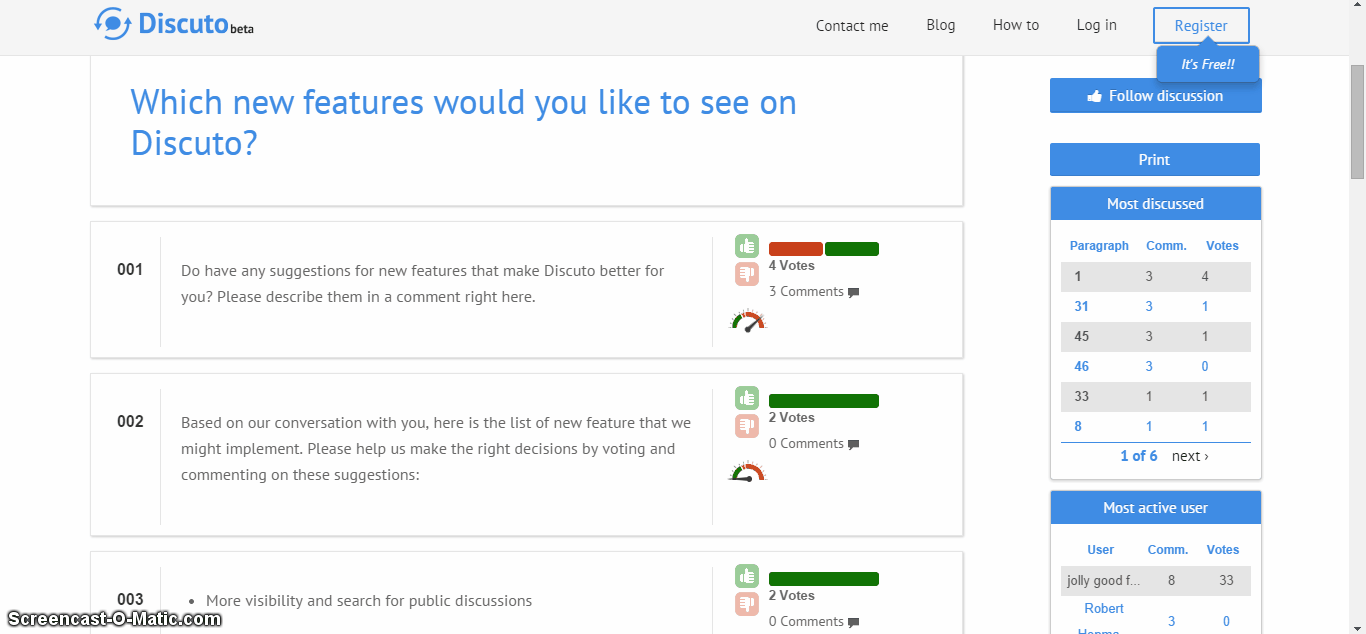Go to next page of Most discussed
The width and height of the screenshot is (1366, 634).
tap(1190, 456)
